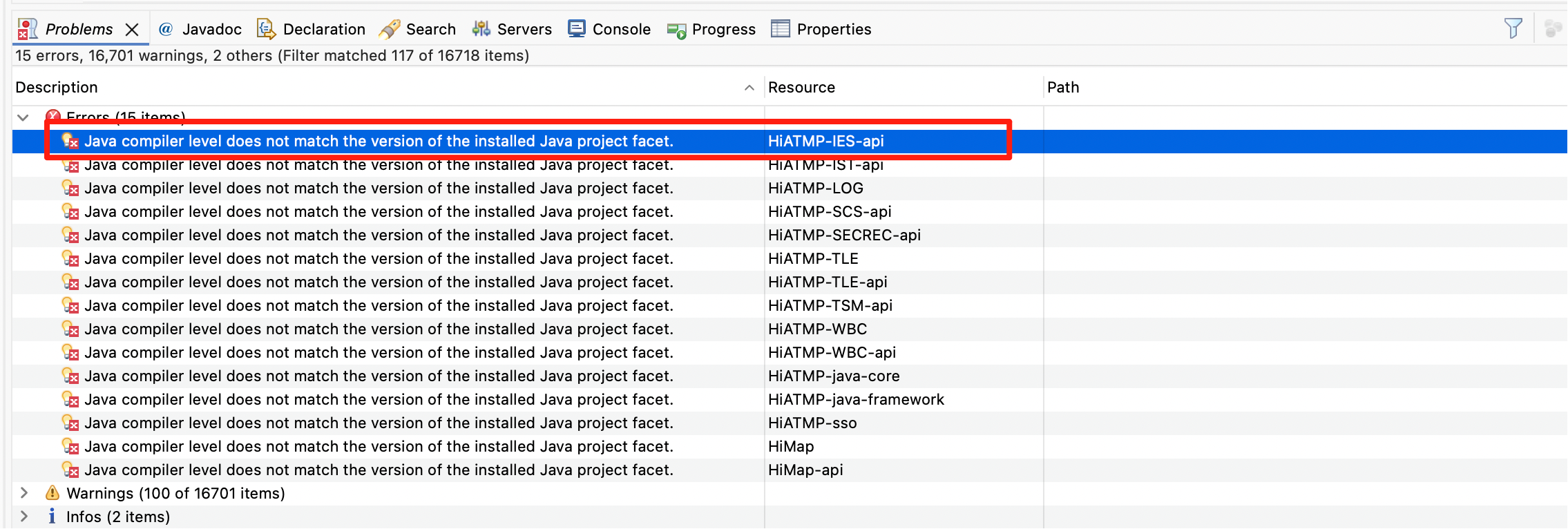Switch to the Declaration tab
This screenshot has width=1568, height=529.
pos(324,29)
